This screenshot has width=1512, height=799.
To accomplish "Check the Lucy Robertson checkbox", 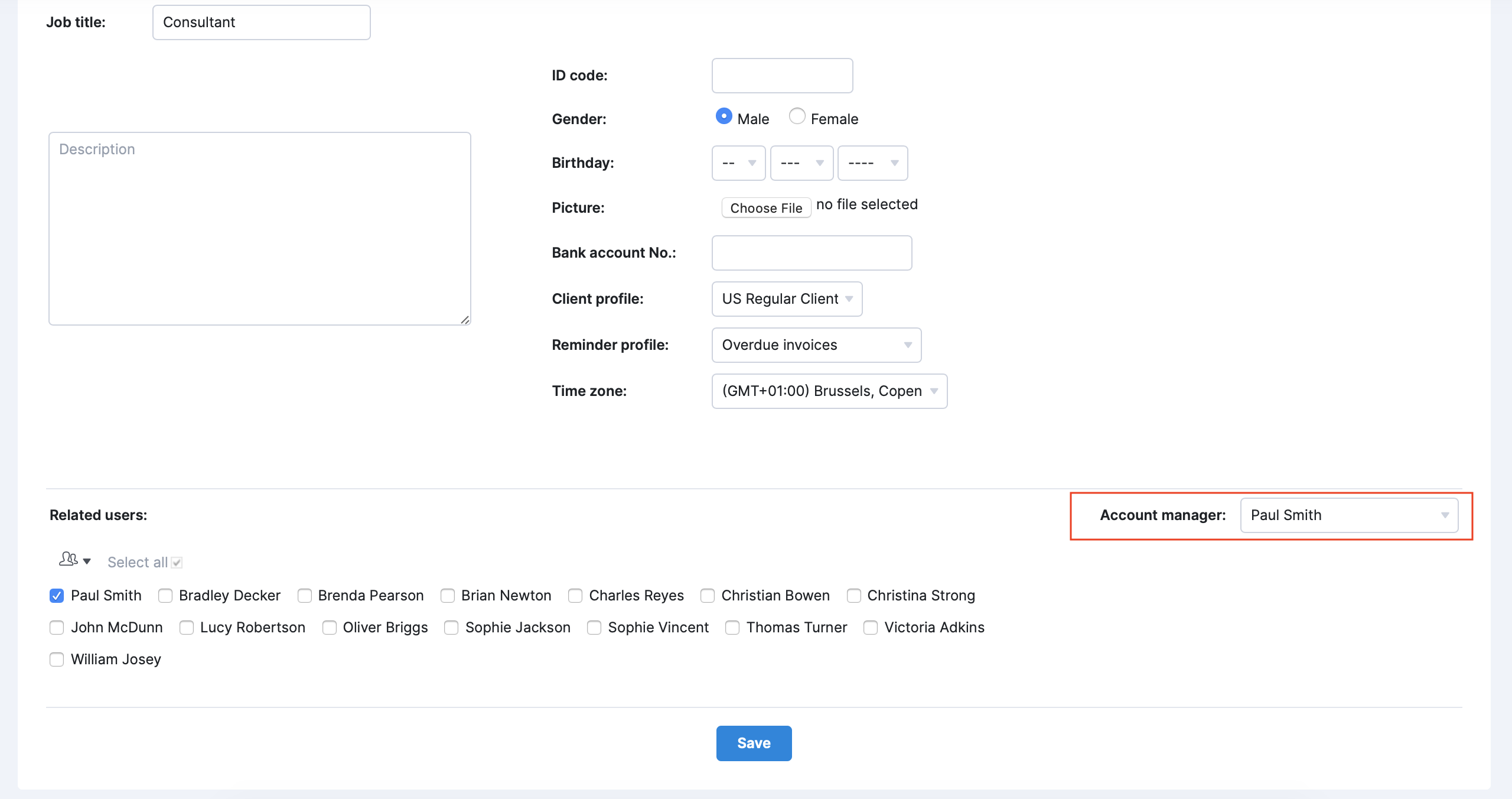I will pos(187,628).
